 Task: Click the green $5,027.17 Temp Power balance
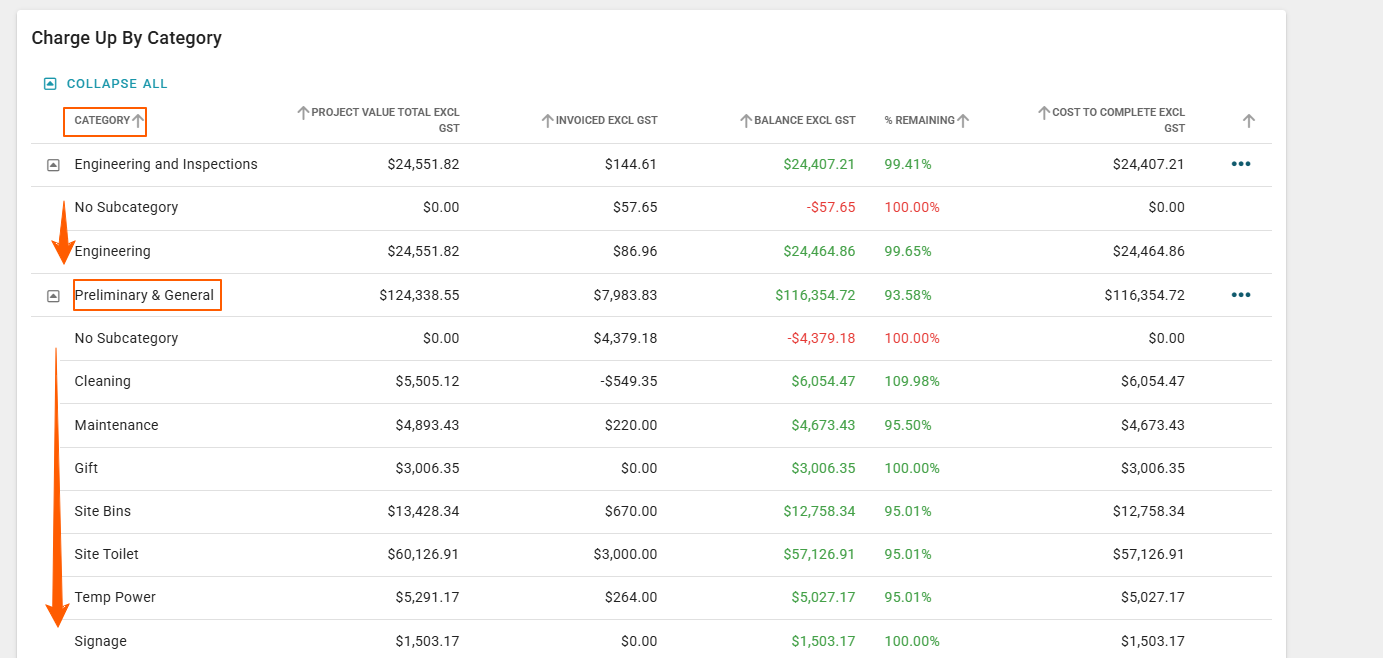(x=823, y=597)
